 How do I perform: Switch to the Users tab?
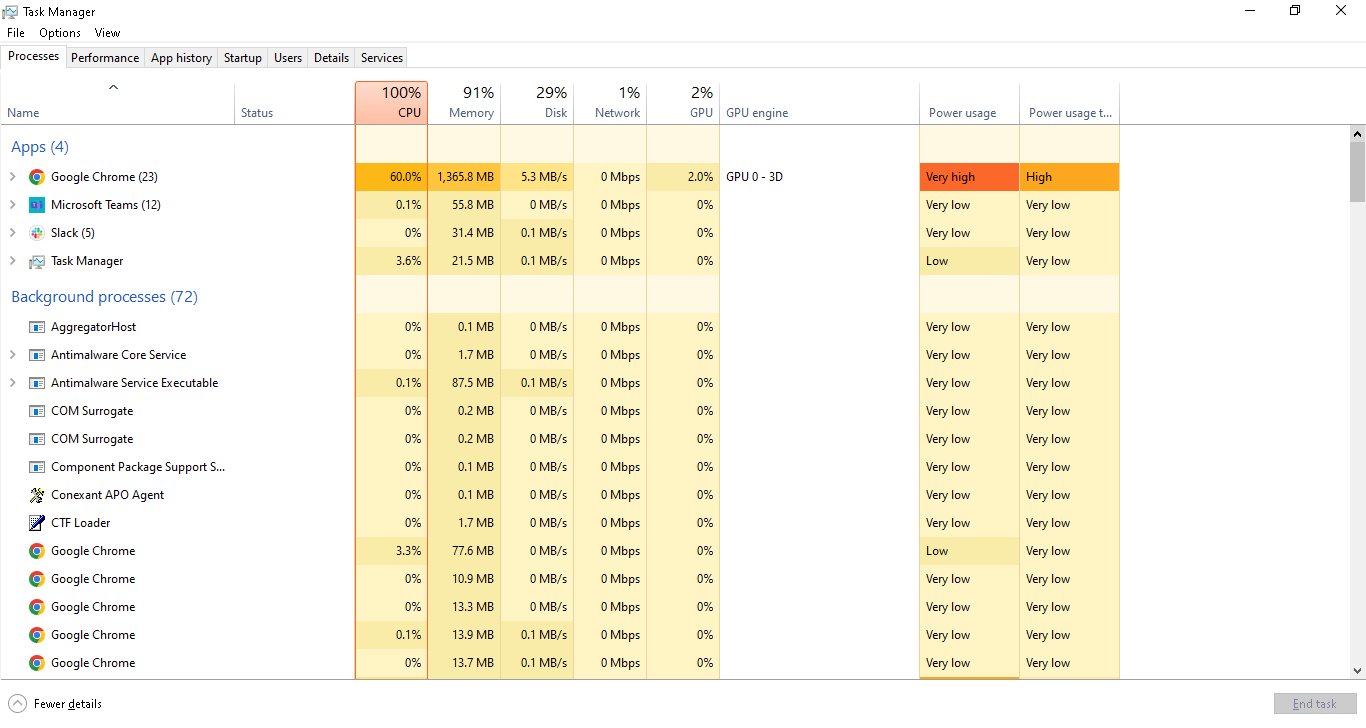point(288,58)
